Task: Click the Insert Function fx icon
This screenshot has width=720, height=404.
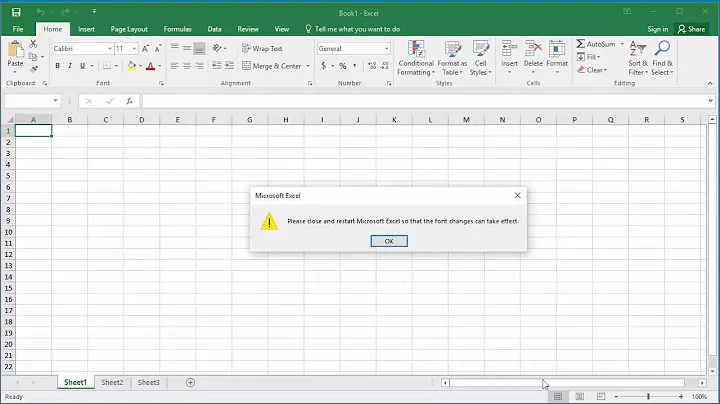Action: tap(129, 101)
